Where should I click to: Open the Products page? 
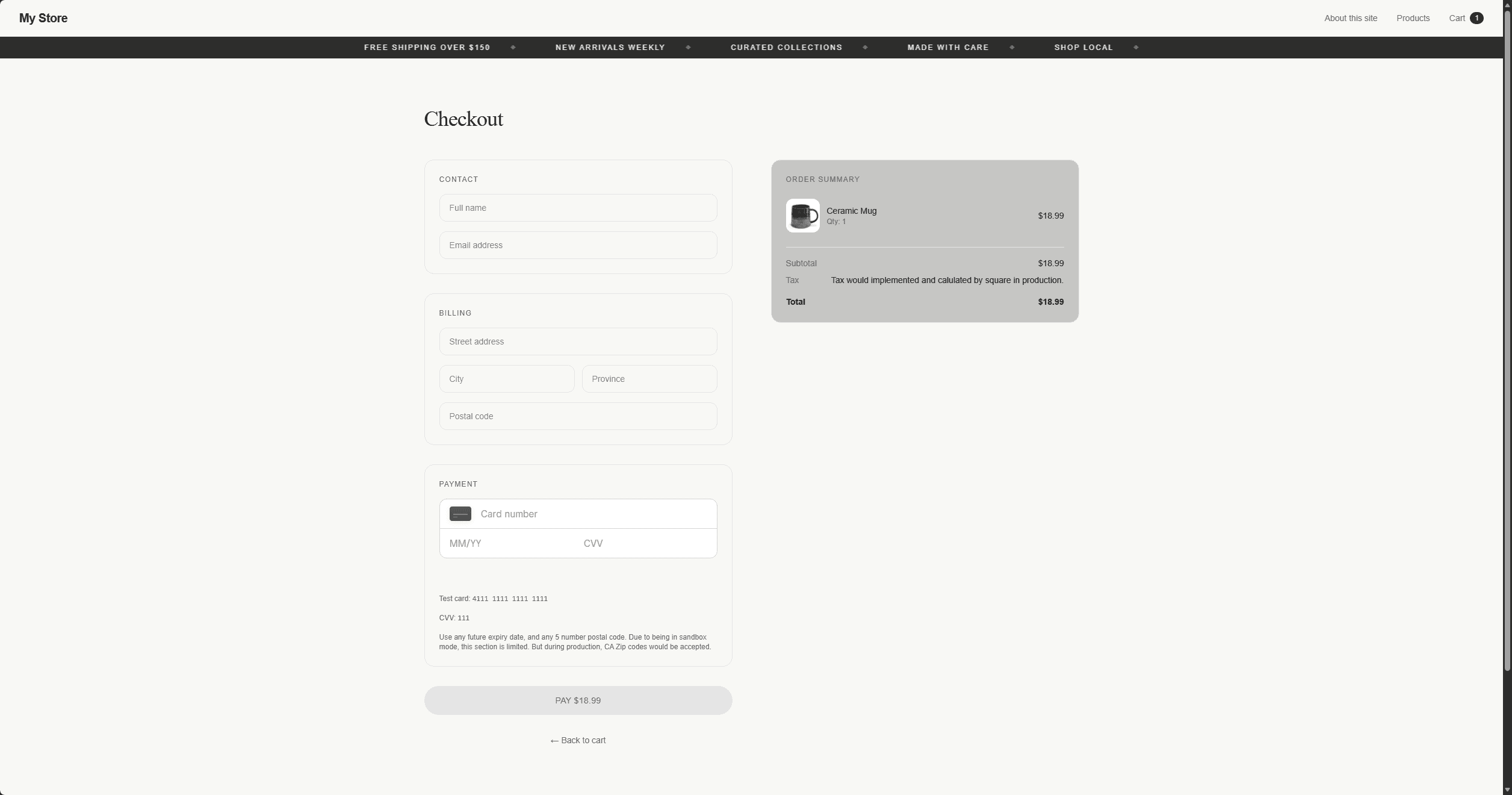tap(1413, 18)
